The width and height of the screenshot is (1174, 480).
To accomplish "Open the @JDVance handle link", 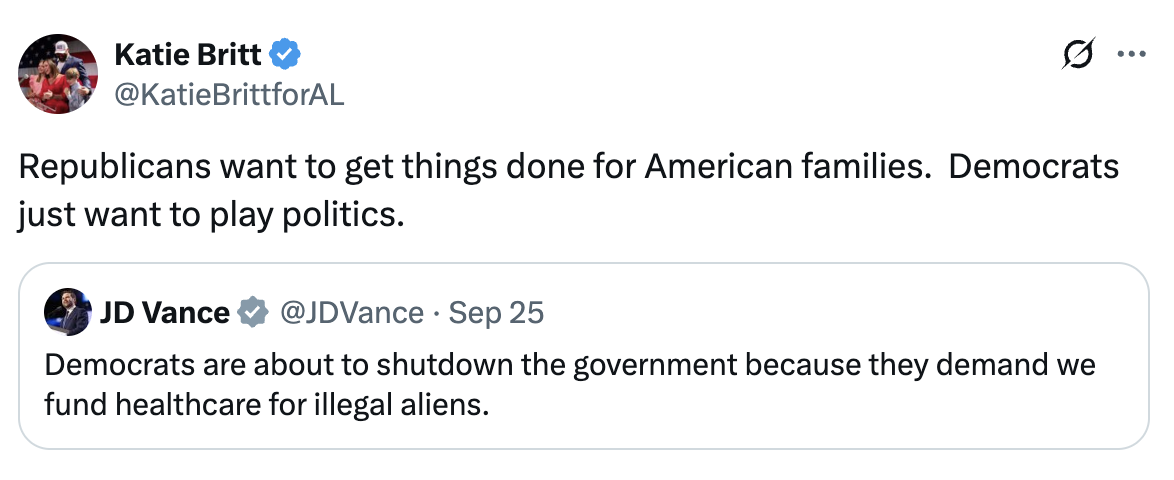I will (x=351, y=313).
